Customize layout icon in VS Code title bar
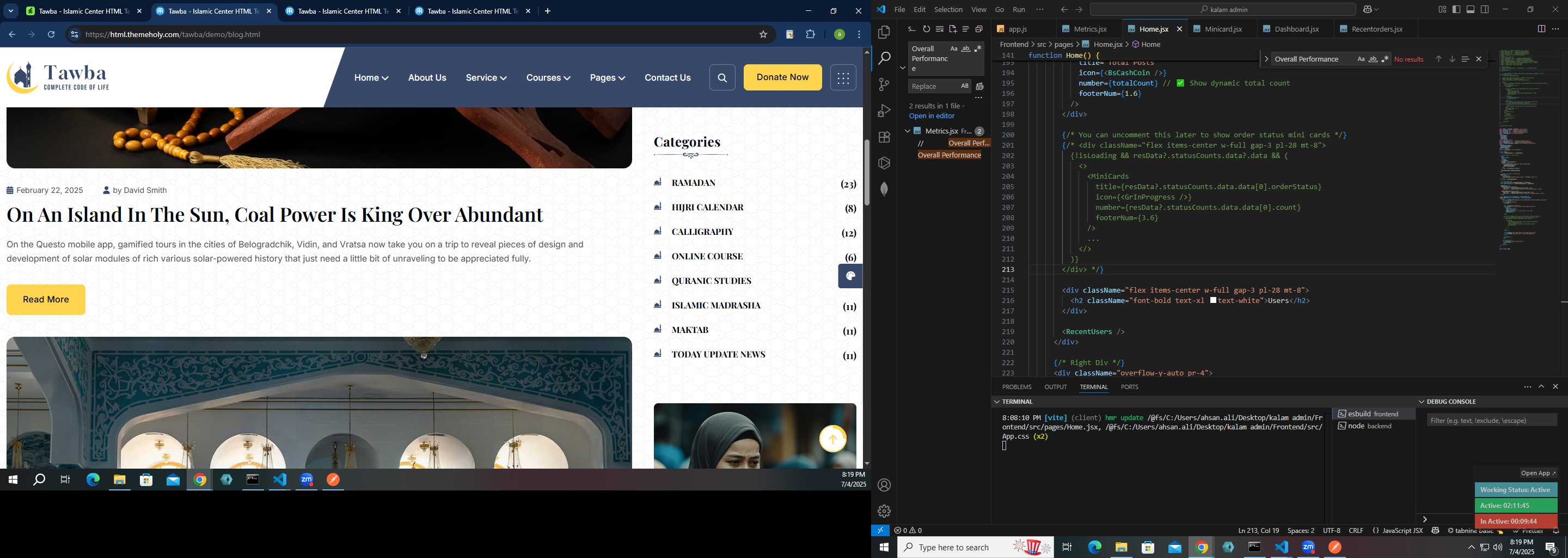Screen dimensions: 1568x558 coord(1442,10)
